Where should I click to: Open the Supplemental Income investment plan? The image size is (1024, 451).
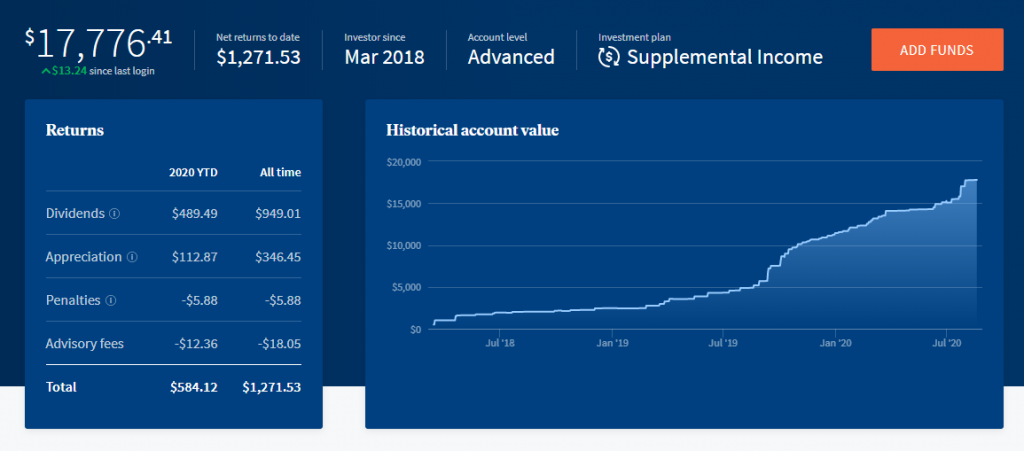[724, 57]
